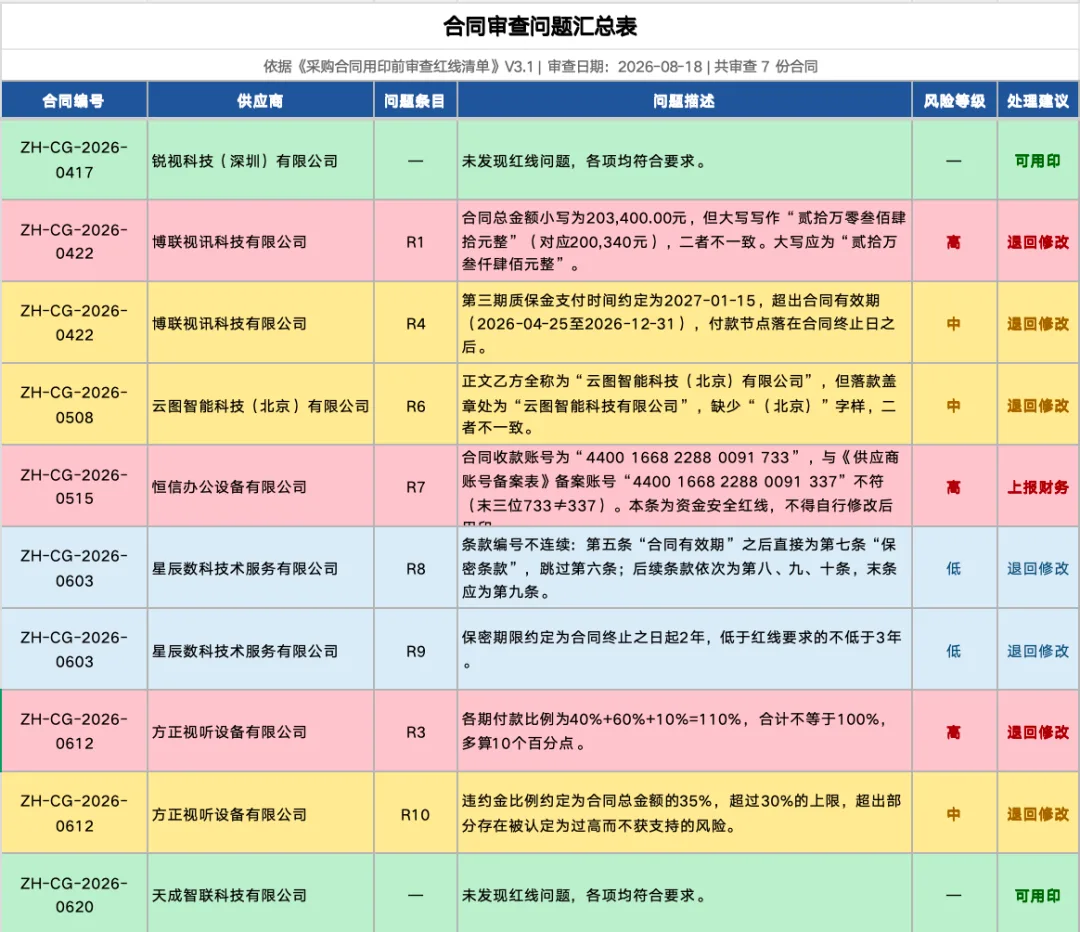Click the 风险等级 header cell
Viewport: 1080px width, 932px height.
[x=954, y=101]
